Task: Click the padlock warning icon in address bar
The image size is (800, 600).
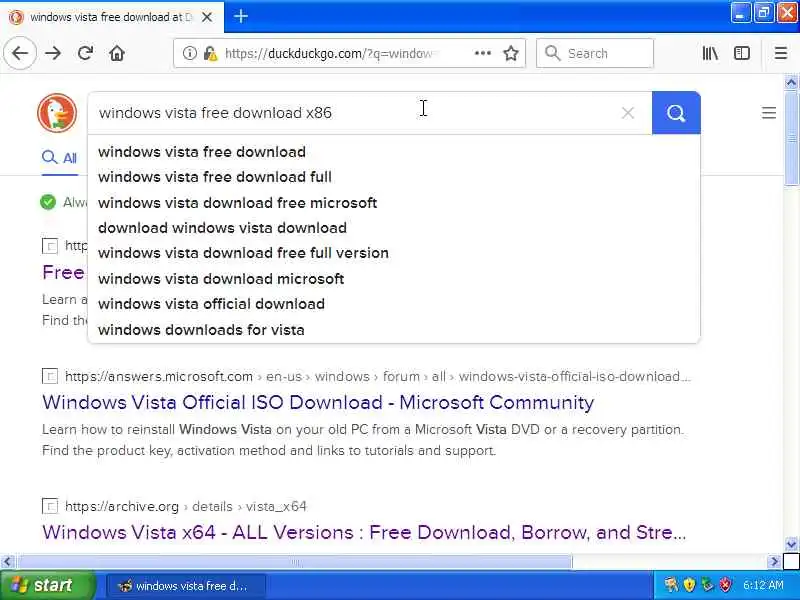Action: [210, 53]
